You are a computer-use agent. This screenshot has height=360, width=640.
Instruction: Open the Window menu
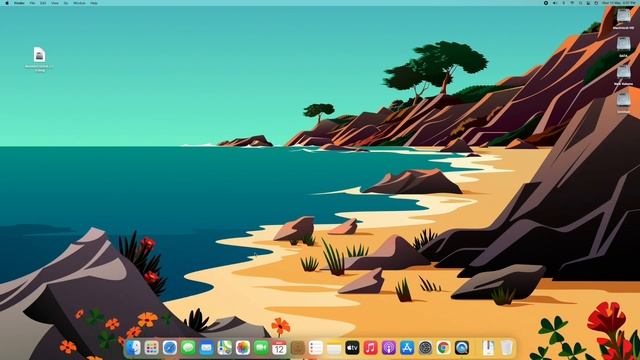click(79, 3)
